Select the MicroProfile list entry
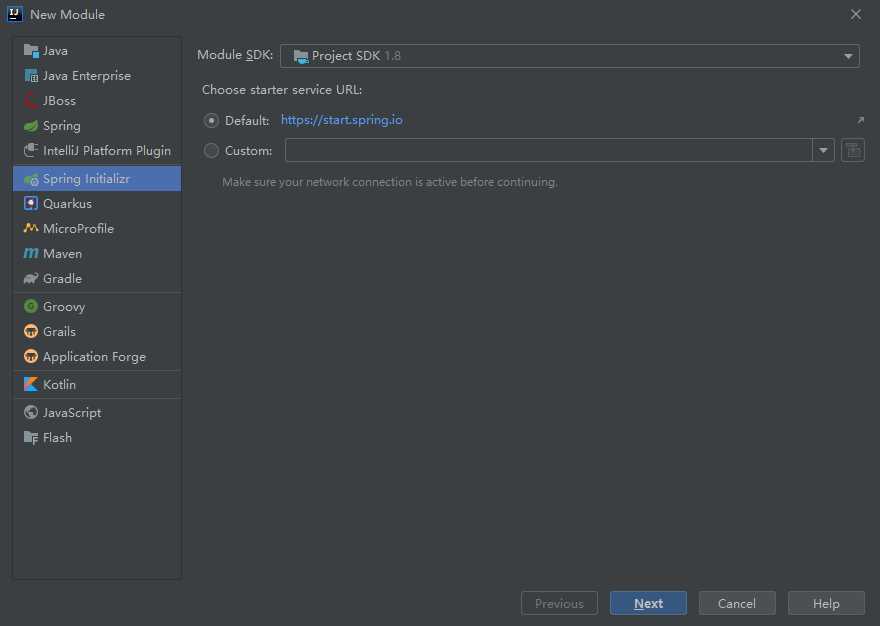The image size is (880, 626). coord(97,229)
